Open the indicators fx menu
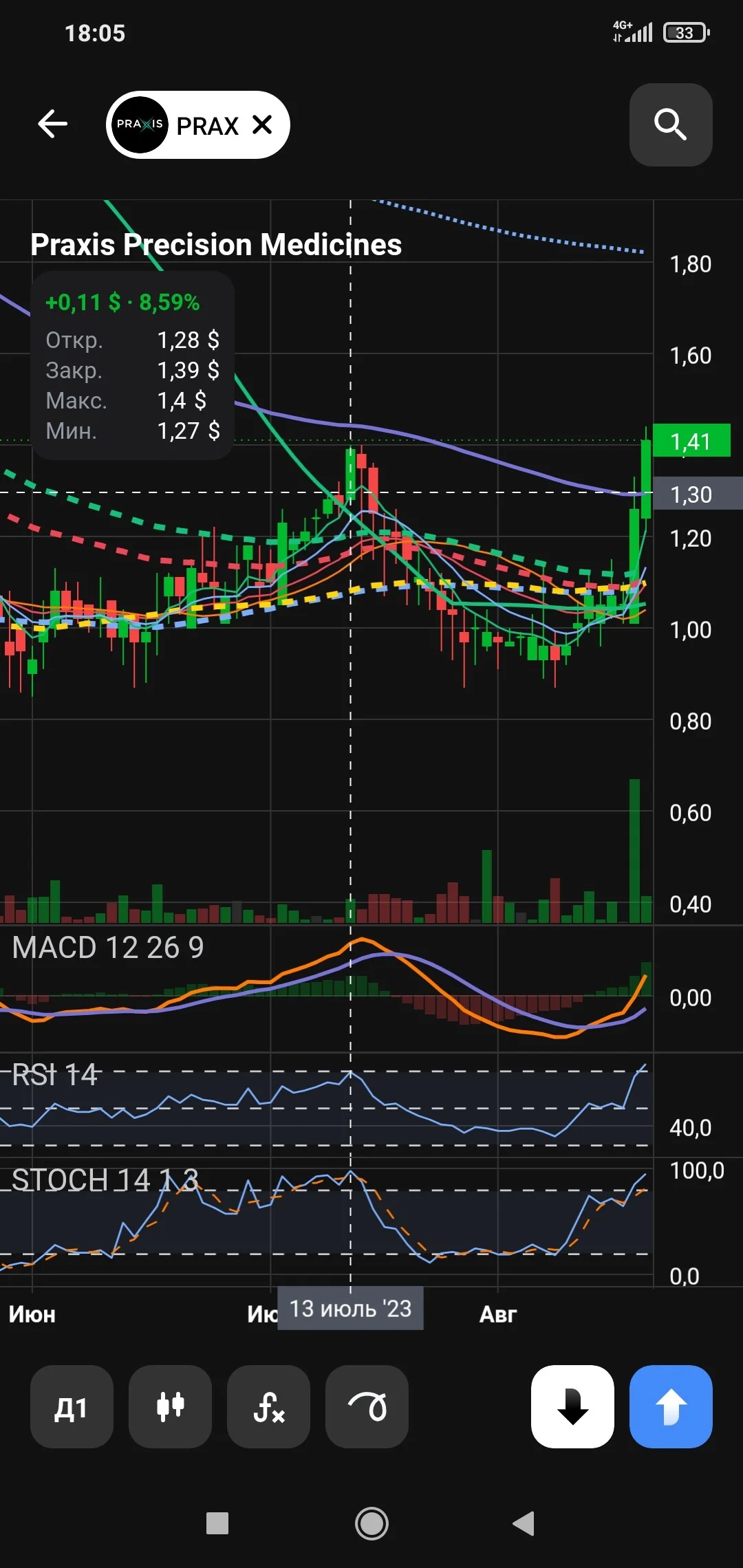This screenshot has width=743, height=1568. click(268, 1406)
